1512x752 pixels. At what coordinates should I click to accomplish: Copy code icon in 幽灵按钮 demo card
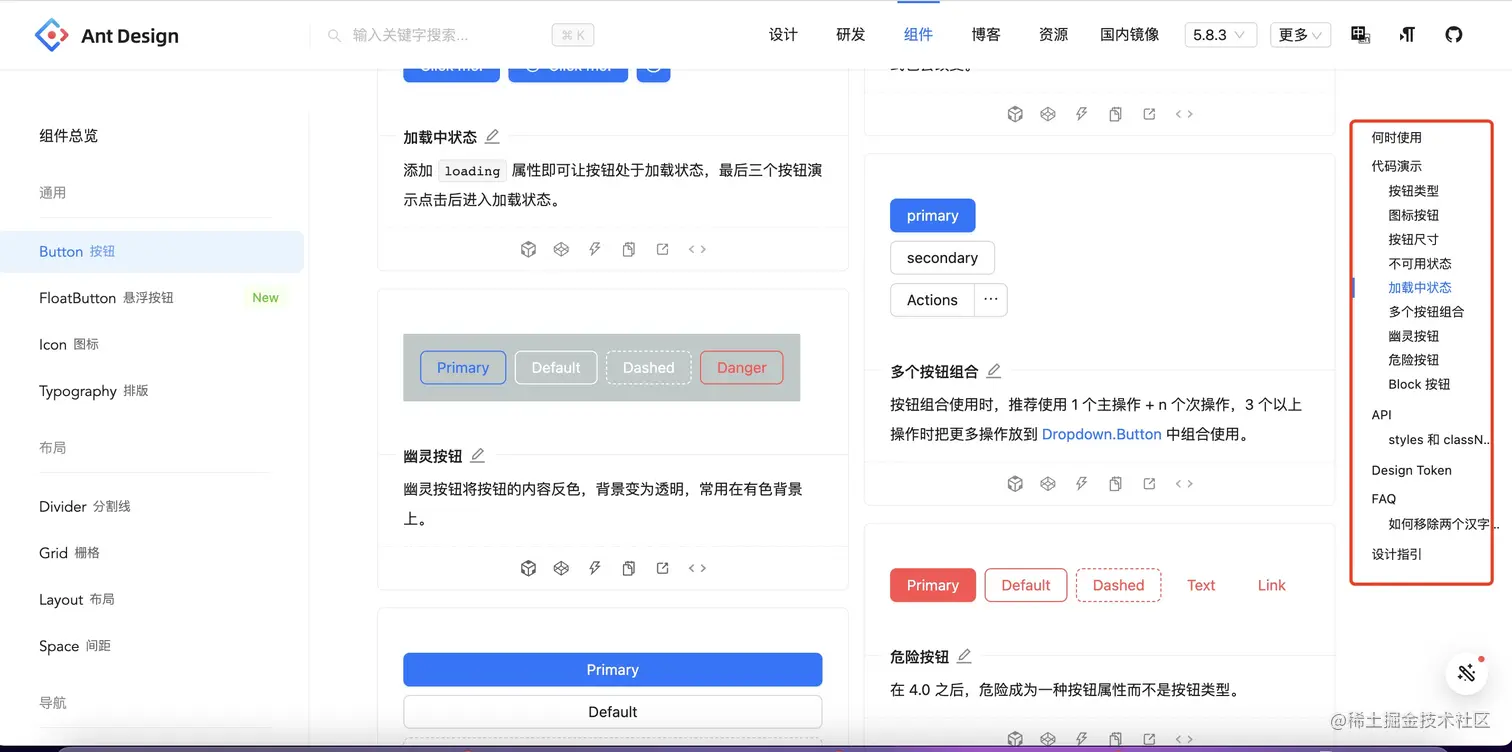click(x=629, y=568)
